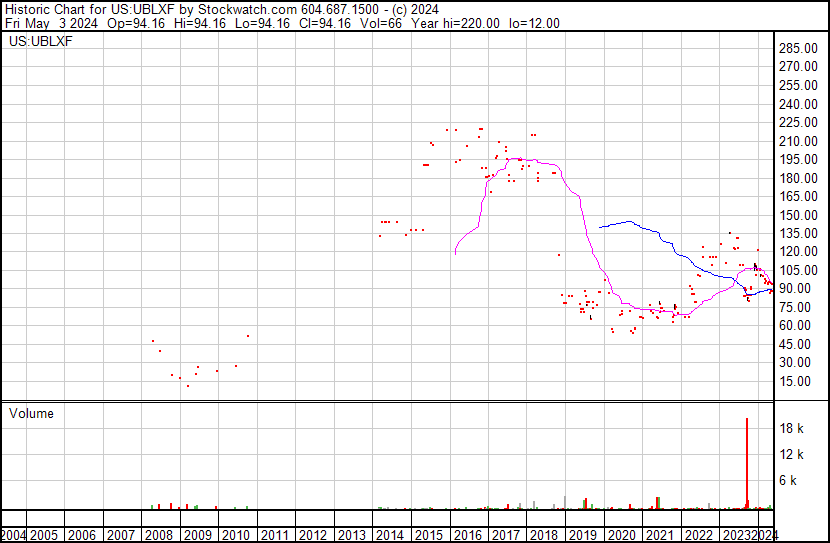This screenshot has height=543, width=830.
Task: Click the Volume panel label
Action: [x=31, y=413]
